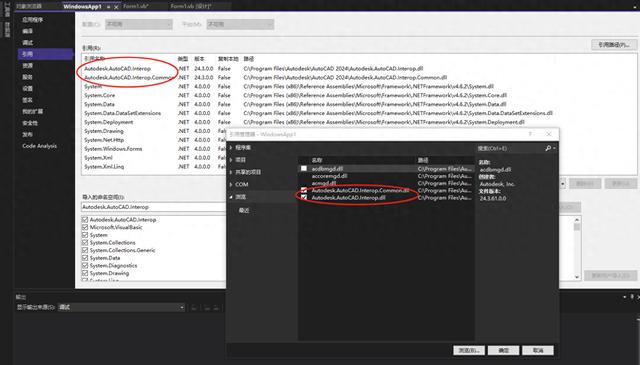
Task: Open the output source dropdown showing 调试
Action: click(x=121, y=307)
